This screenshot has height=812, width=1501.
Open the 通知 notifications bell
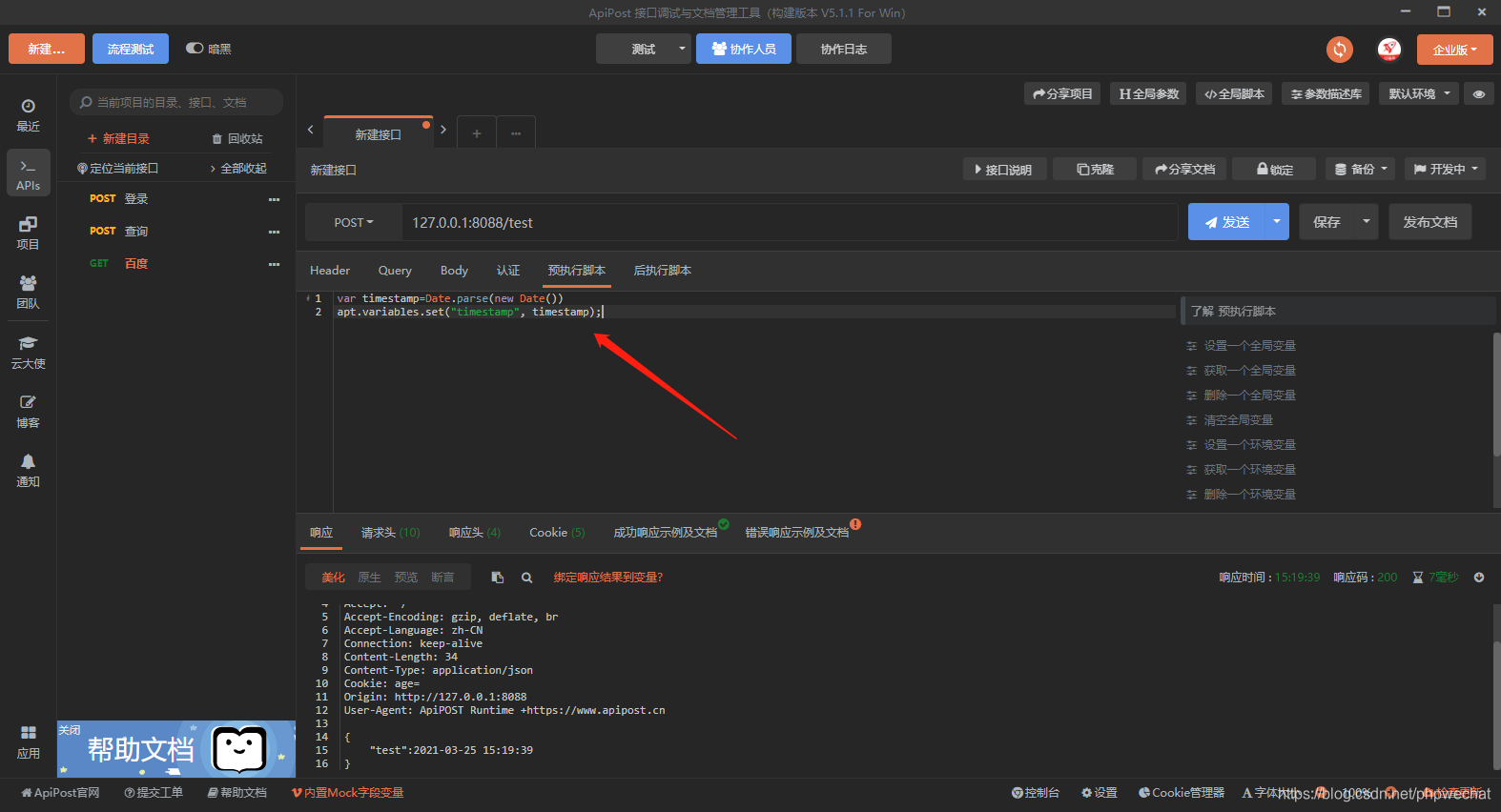coord(28,470)
